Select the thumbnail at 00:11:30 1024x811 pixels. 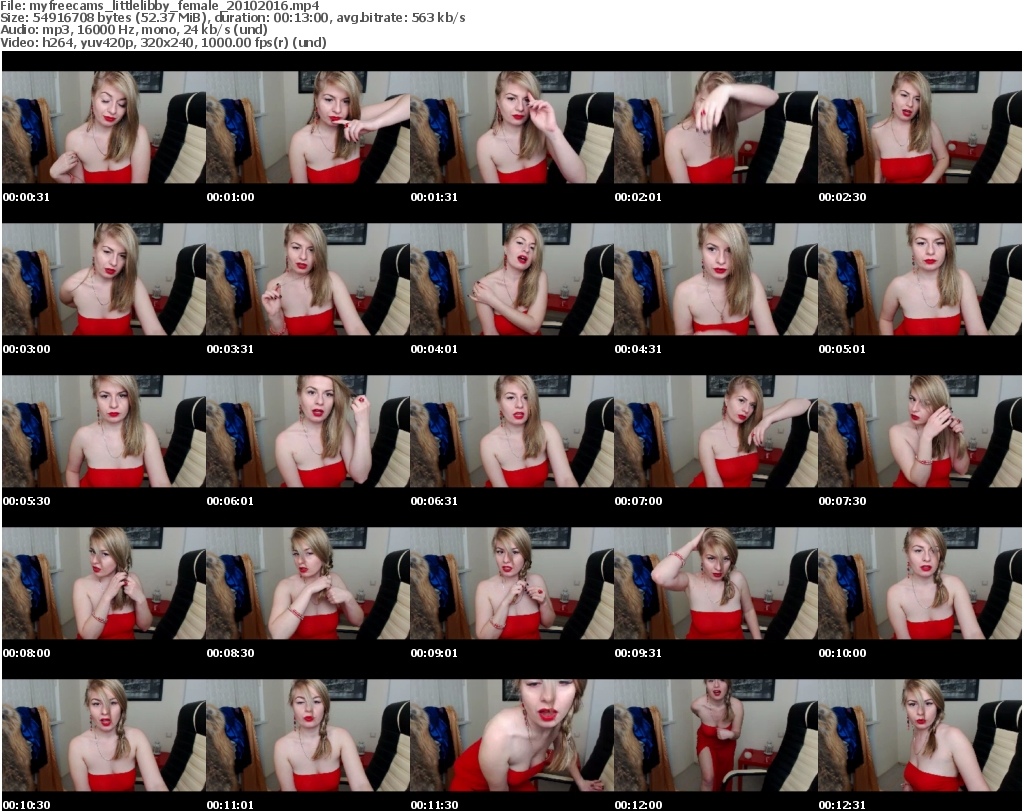[x=512, y=735]
